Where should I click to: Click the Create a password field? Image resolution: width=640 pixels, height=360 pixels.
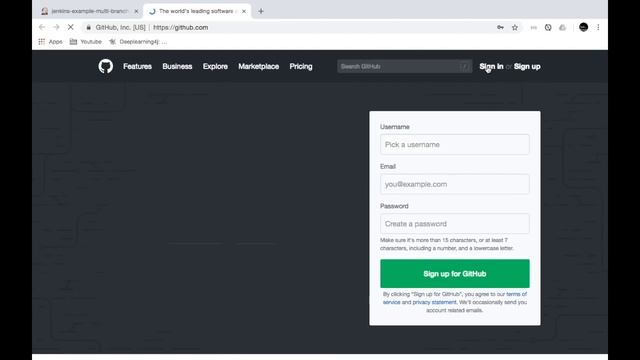455,224
